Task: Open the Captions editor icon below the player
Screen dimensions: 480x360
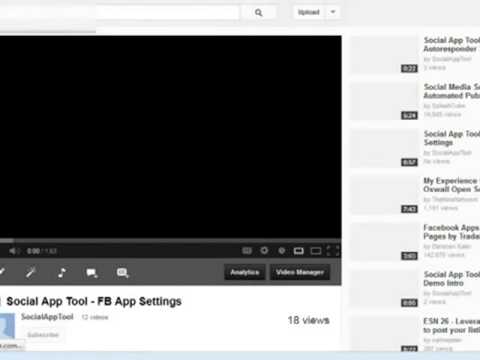Action: tap(122, 273)
